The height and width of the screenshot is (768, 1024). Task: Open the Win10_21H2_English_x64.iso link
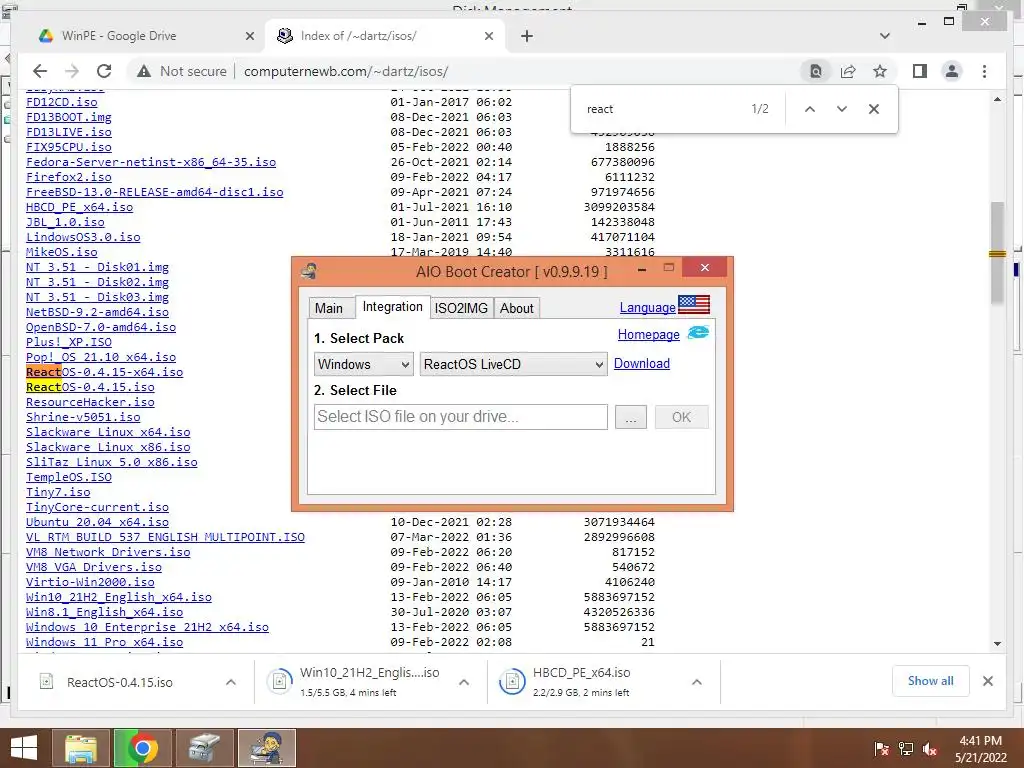(119, 598)
